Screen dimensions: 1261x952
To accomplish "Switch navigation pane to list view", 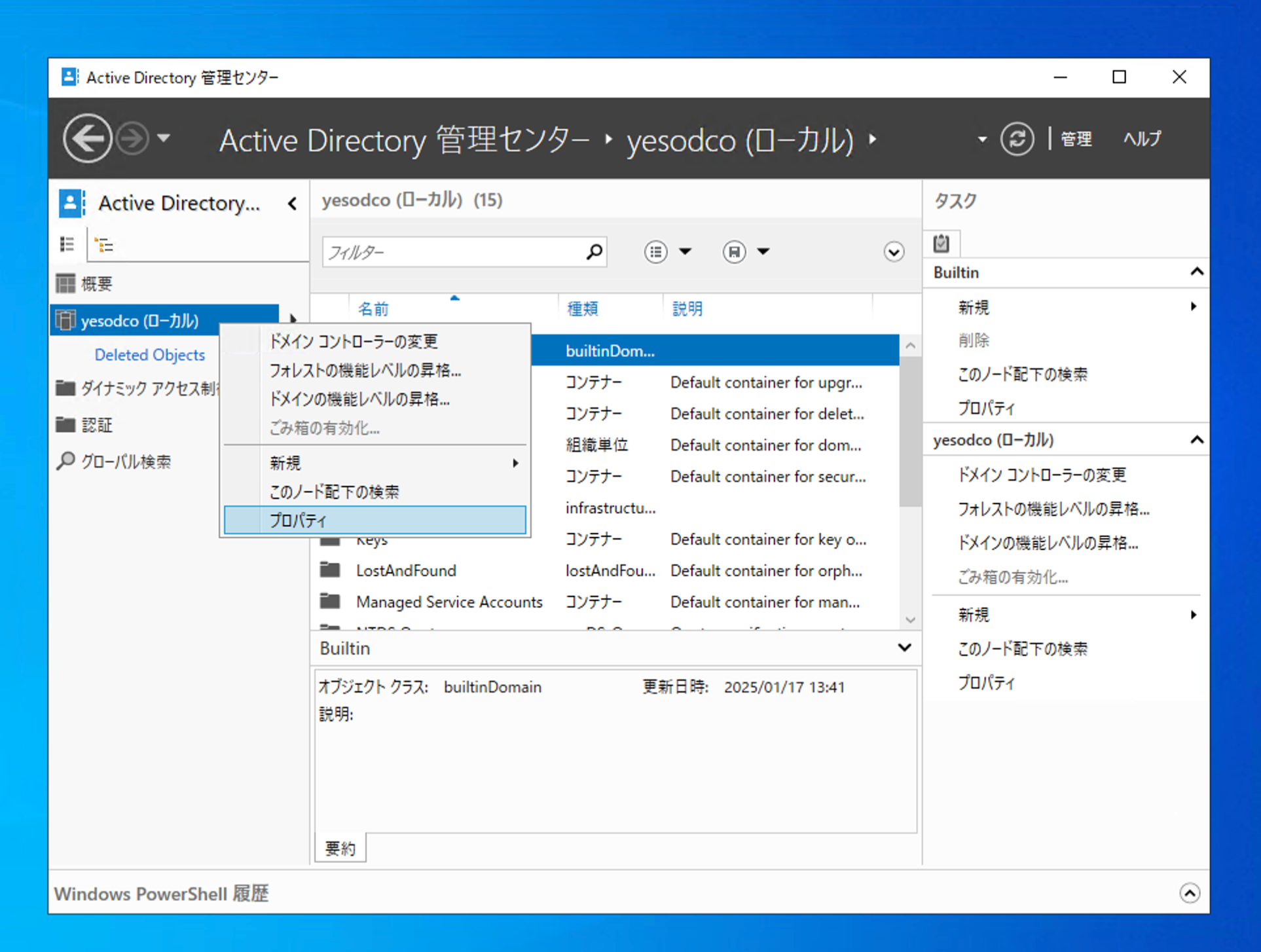I will click(x=67, y=245).
